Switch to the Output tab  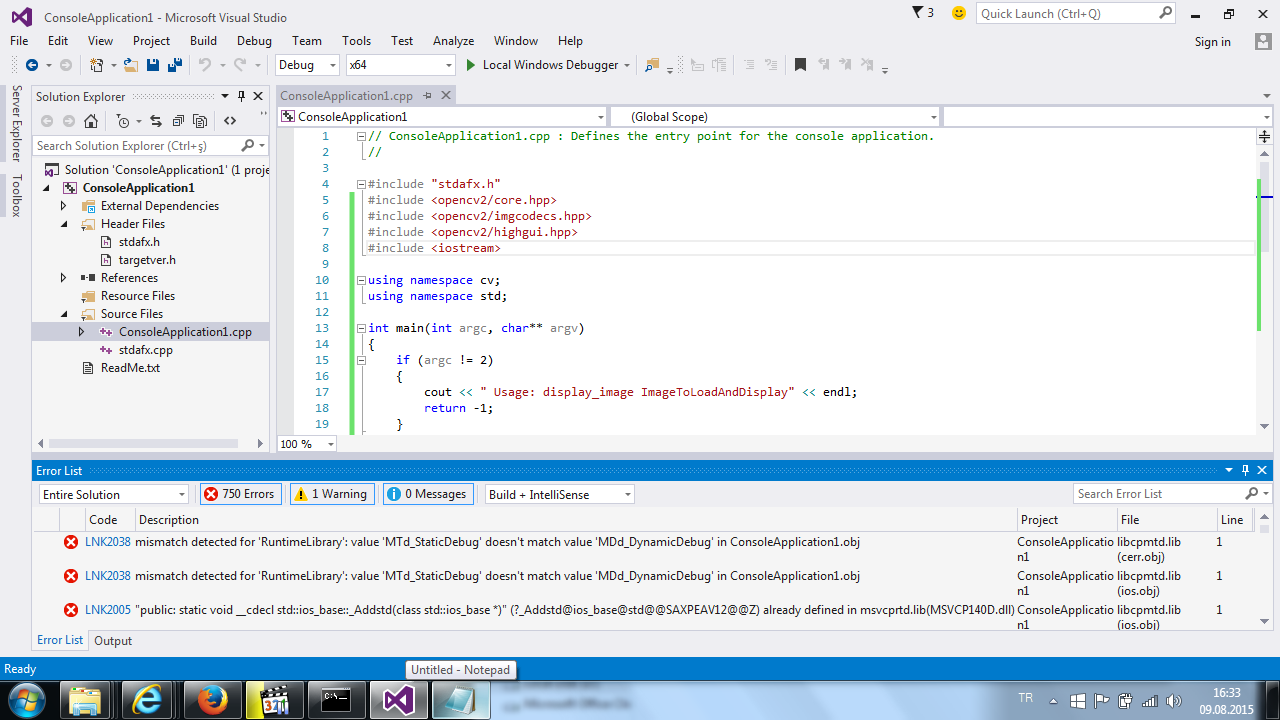click(x=113, y=641)
